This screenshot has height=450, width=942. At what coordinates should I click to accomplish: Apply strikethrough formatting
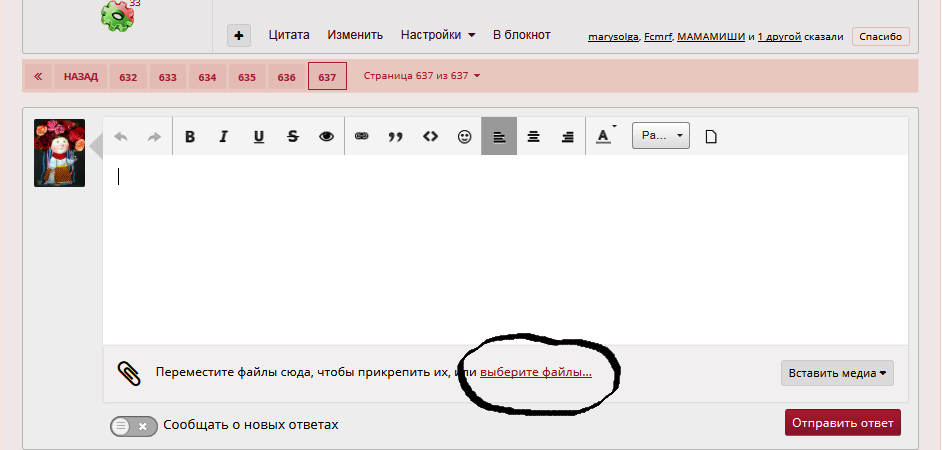pos(292,137)
